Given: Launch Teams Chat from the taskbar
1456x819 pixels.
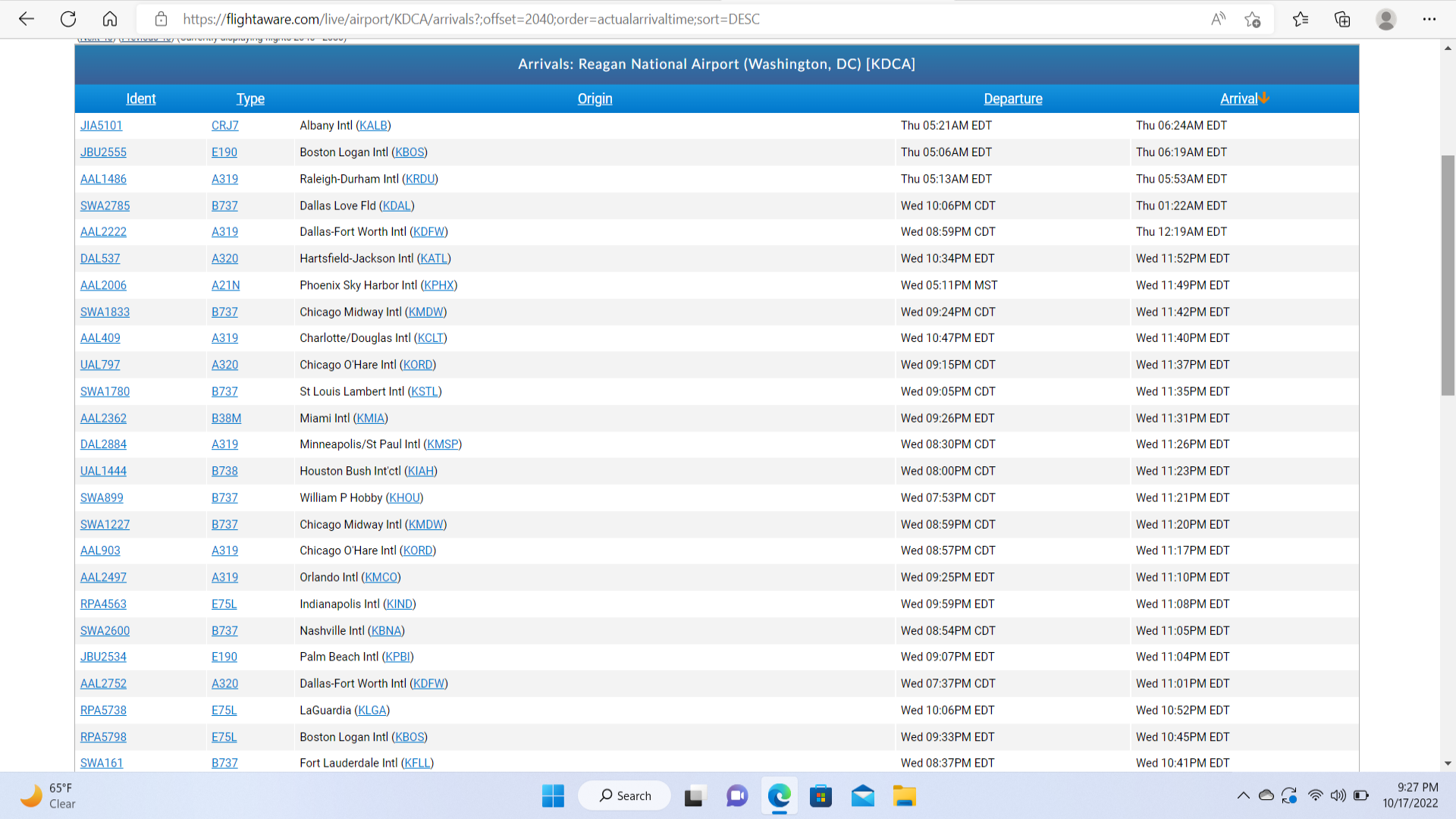Looking at the screenshot, I should (736, 795).
